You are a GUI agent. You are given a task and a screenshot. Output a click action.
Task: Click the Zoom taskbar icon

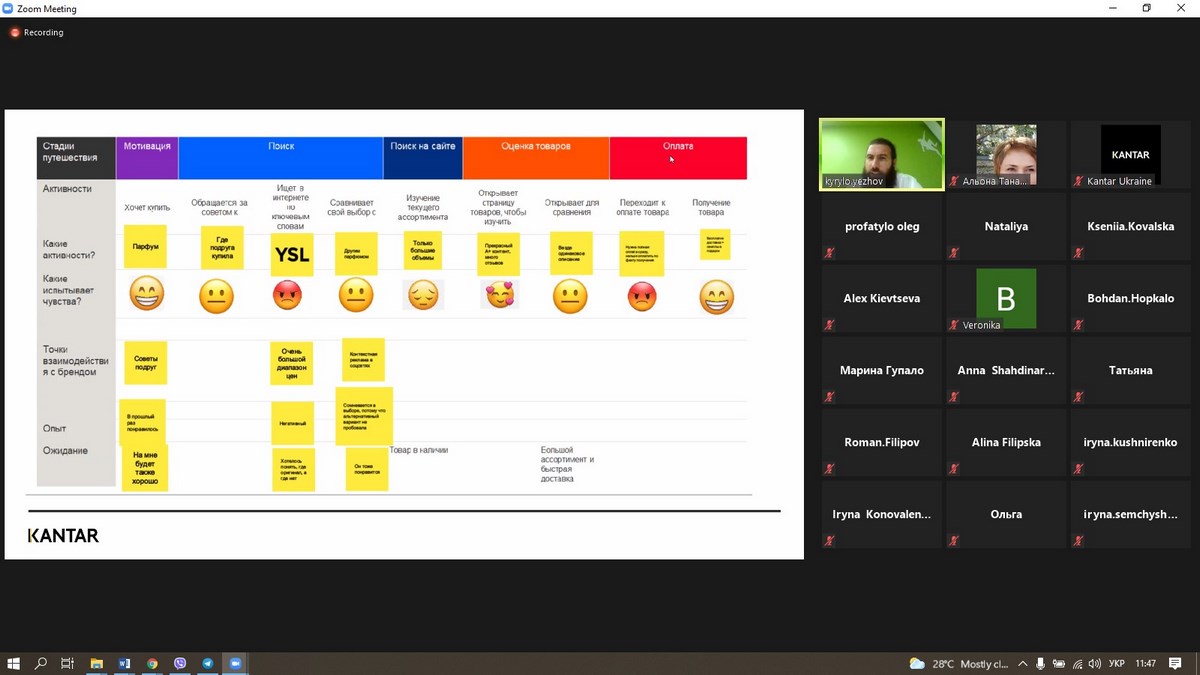pyautogui.click(x=236, y=664)
